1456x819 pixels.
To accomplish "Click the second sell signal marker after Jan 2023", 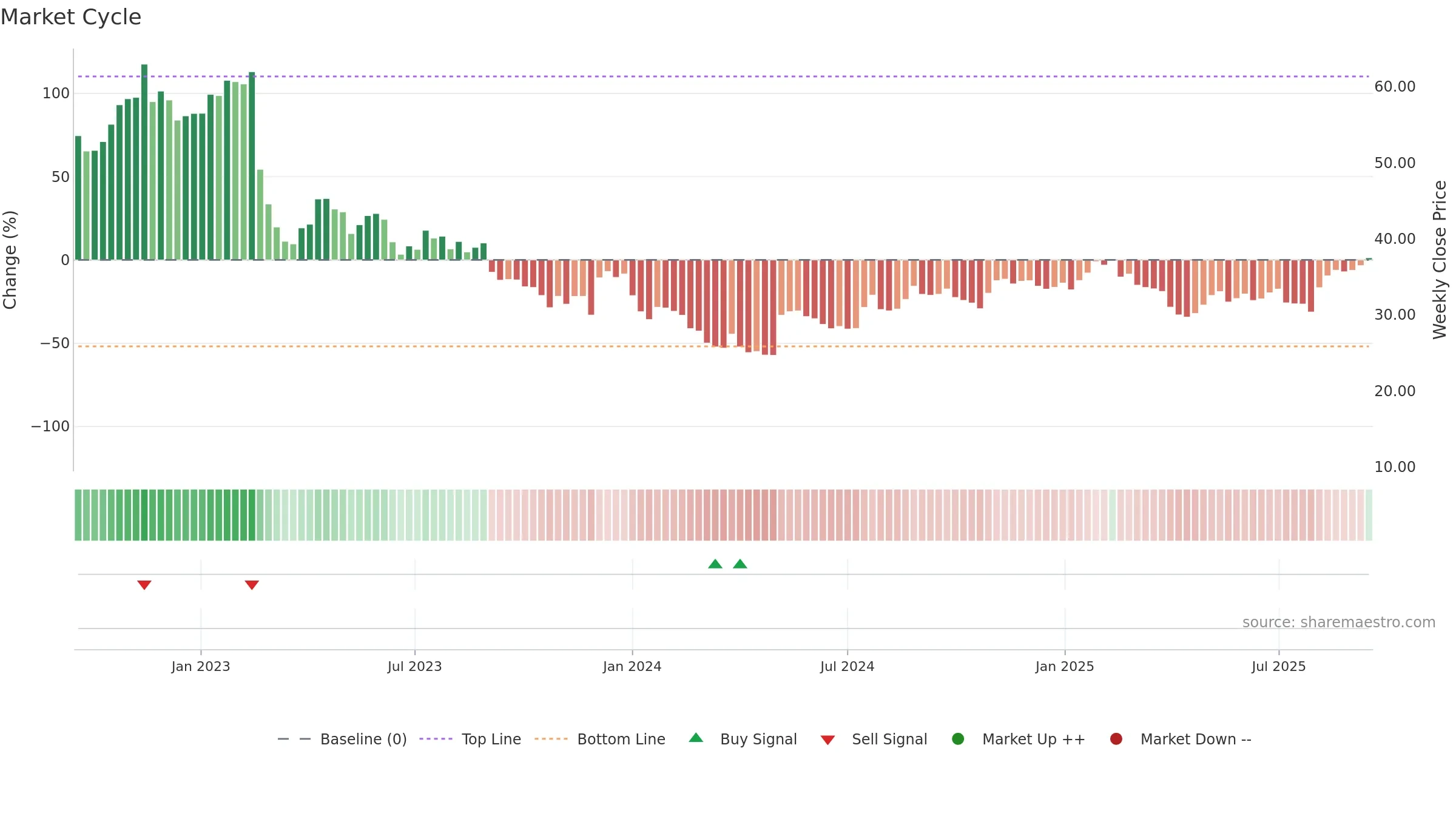I will click(x=252, y=585).
